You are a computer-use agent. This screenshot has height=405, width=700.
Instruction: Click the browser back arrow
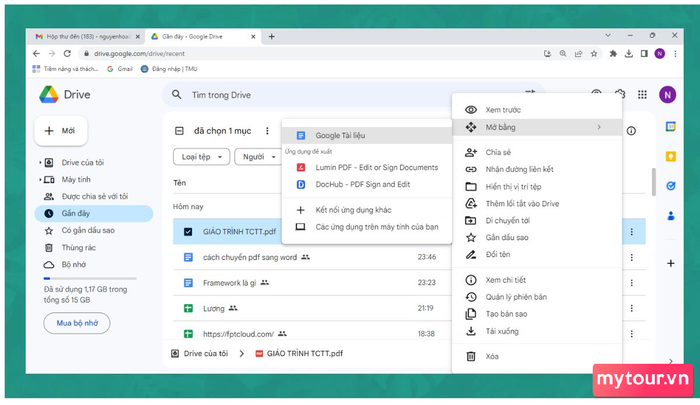[36, 54]
